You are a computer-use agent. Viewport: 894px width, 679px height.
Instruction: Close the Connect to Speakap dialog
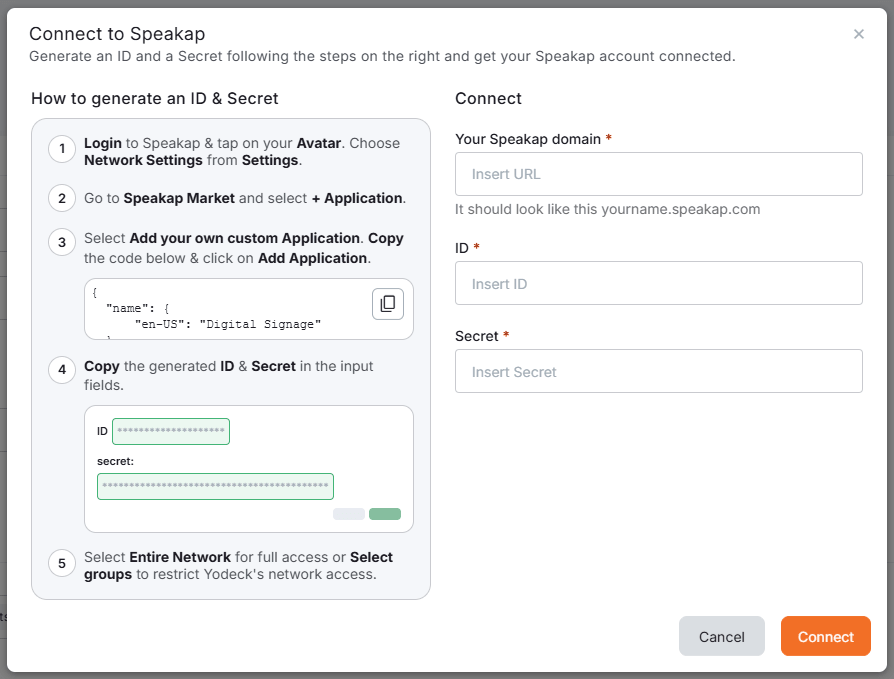[859, 34]
